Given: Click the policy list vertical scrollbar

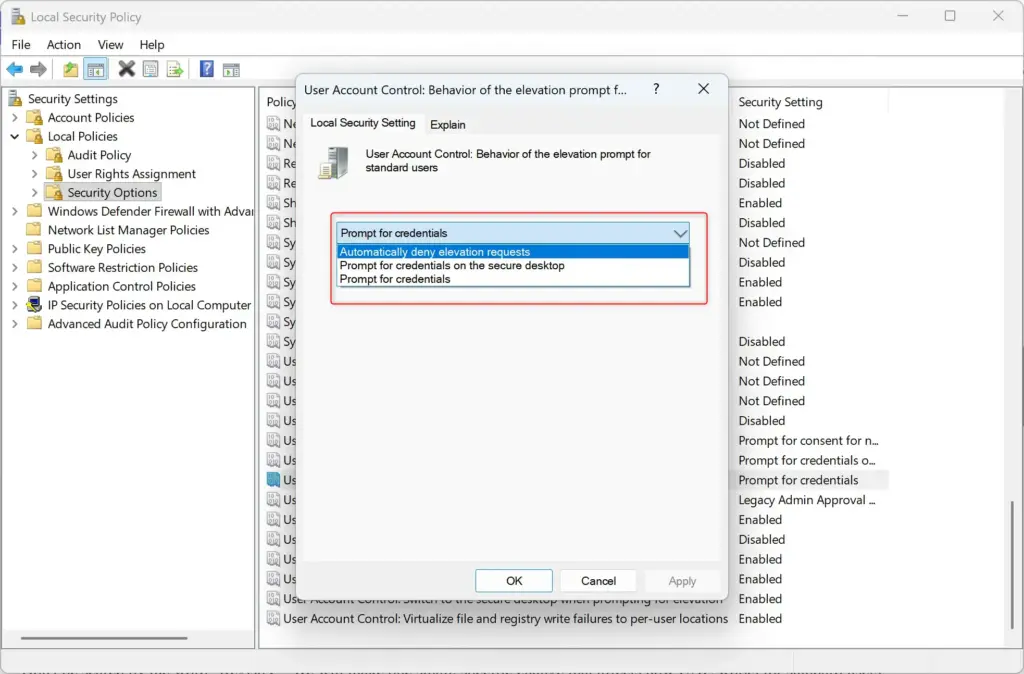Looking at the screenshot, I should [x=1012, y=564].
